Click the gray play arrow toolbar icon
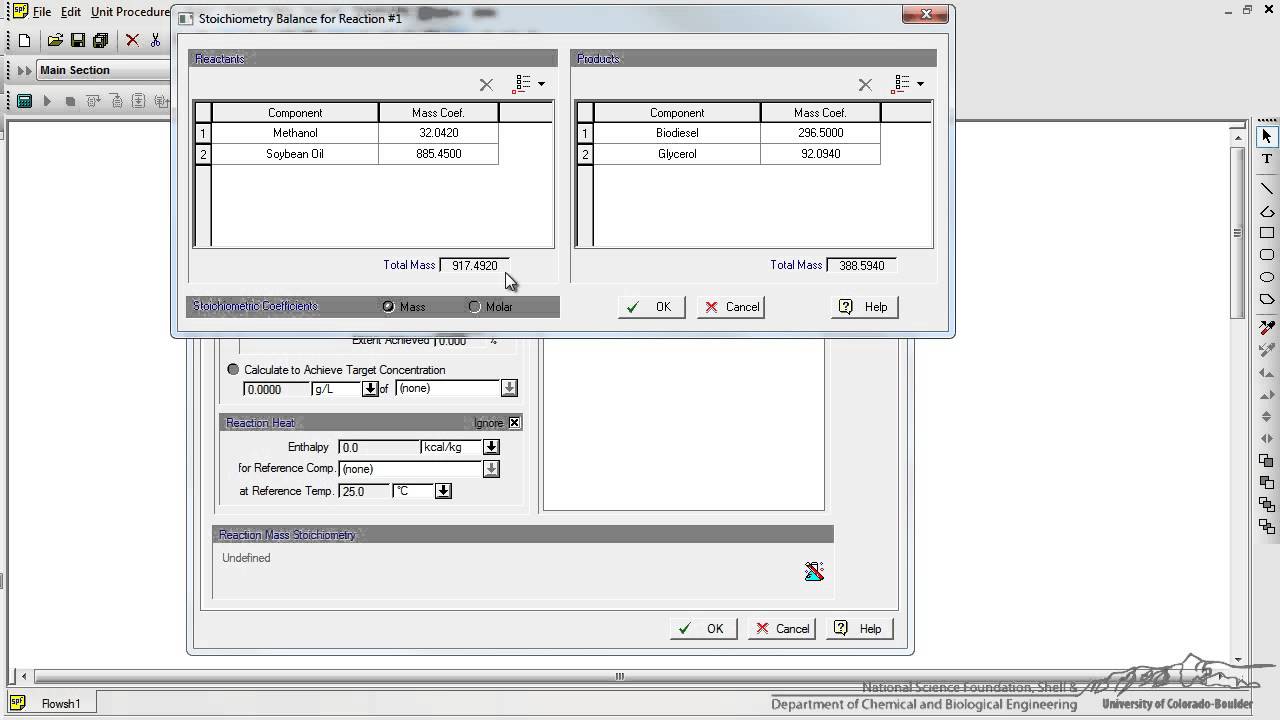This screenshot has width=1280, height=720. (x=47, y=101)
